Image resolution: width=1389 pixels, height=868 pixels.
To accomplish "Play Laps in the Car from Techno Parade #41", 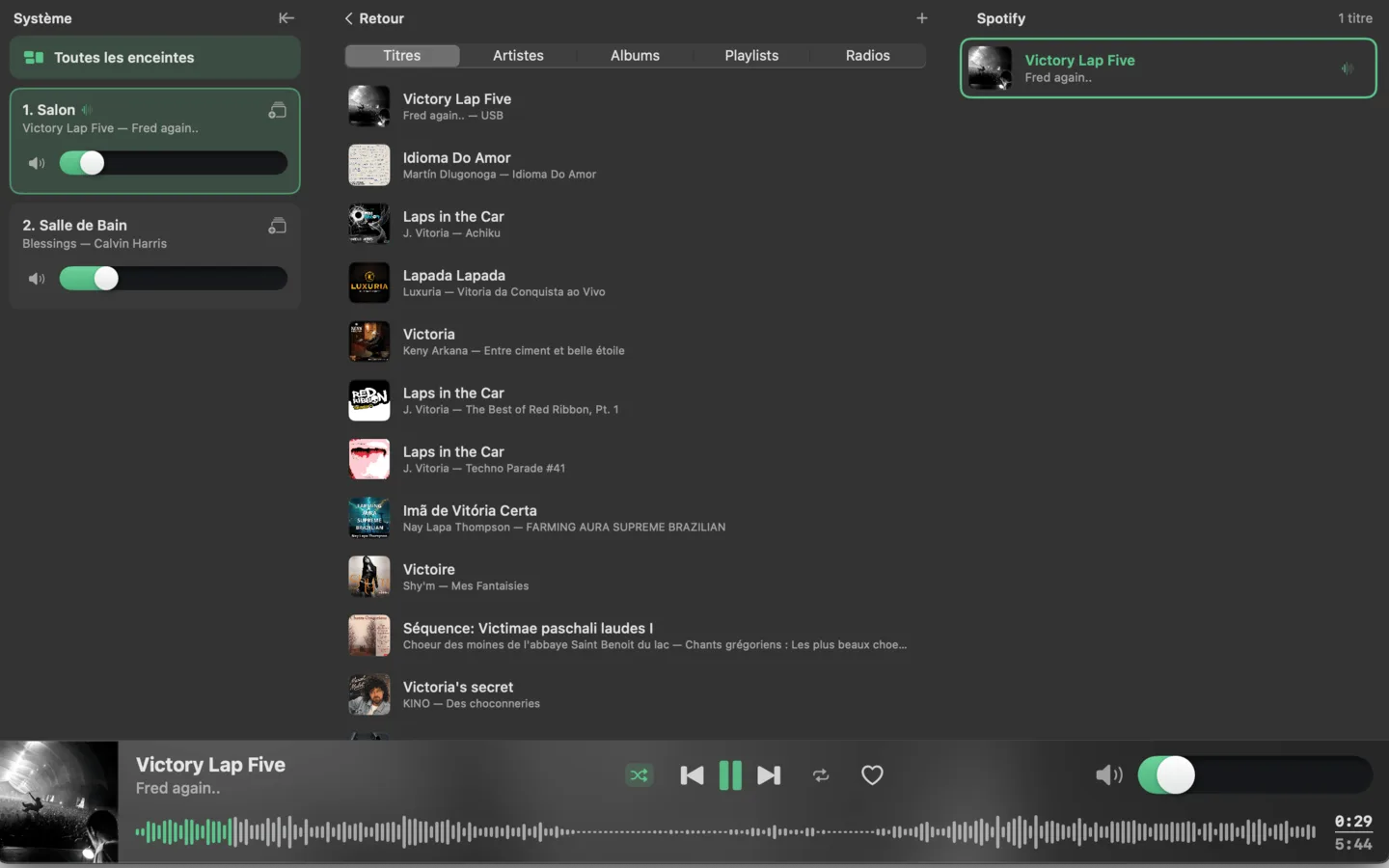I will [635, 459].
